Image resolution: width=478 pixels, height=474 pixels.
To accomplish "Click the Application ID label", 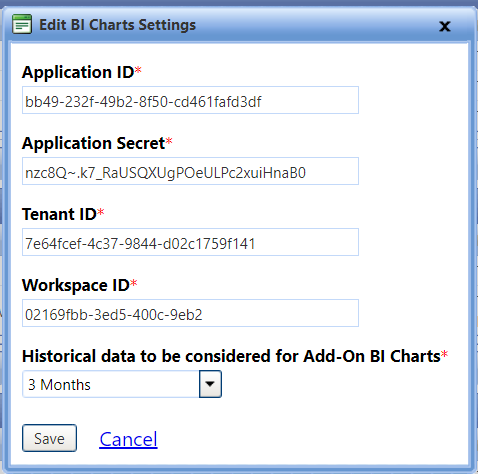I will tap(78, 72).
